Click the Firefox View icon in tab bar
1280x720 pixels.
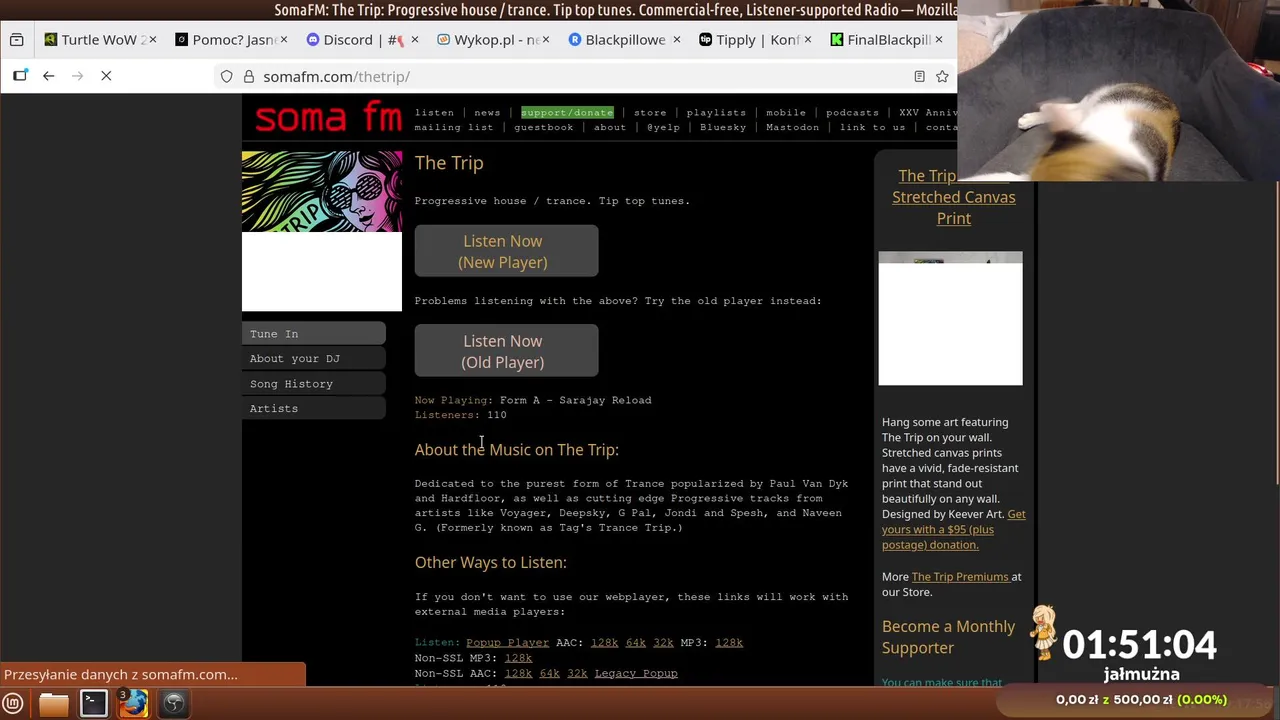17,40
